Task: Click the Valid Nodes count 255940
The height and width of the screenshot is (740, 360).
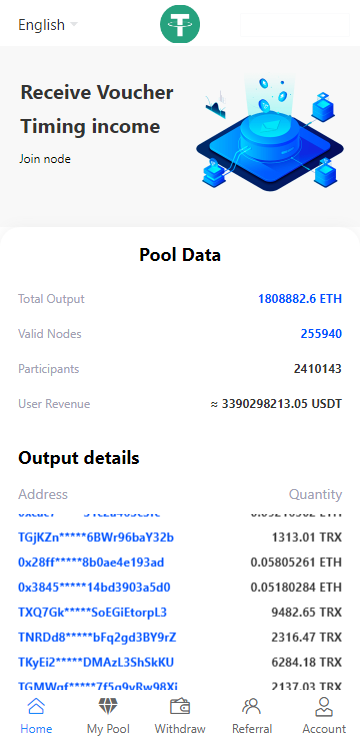Action: coord(321,334)
